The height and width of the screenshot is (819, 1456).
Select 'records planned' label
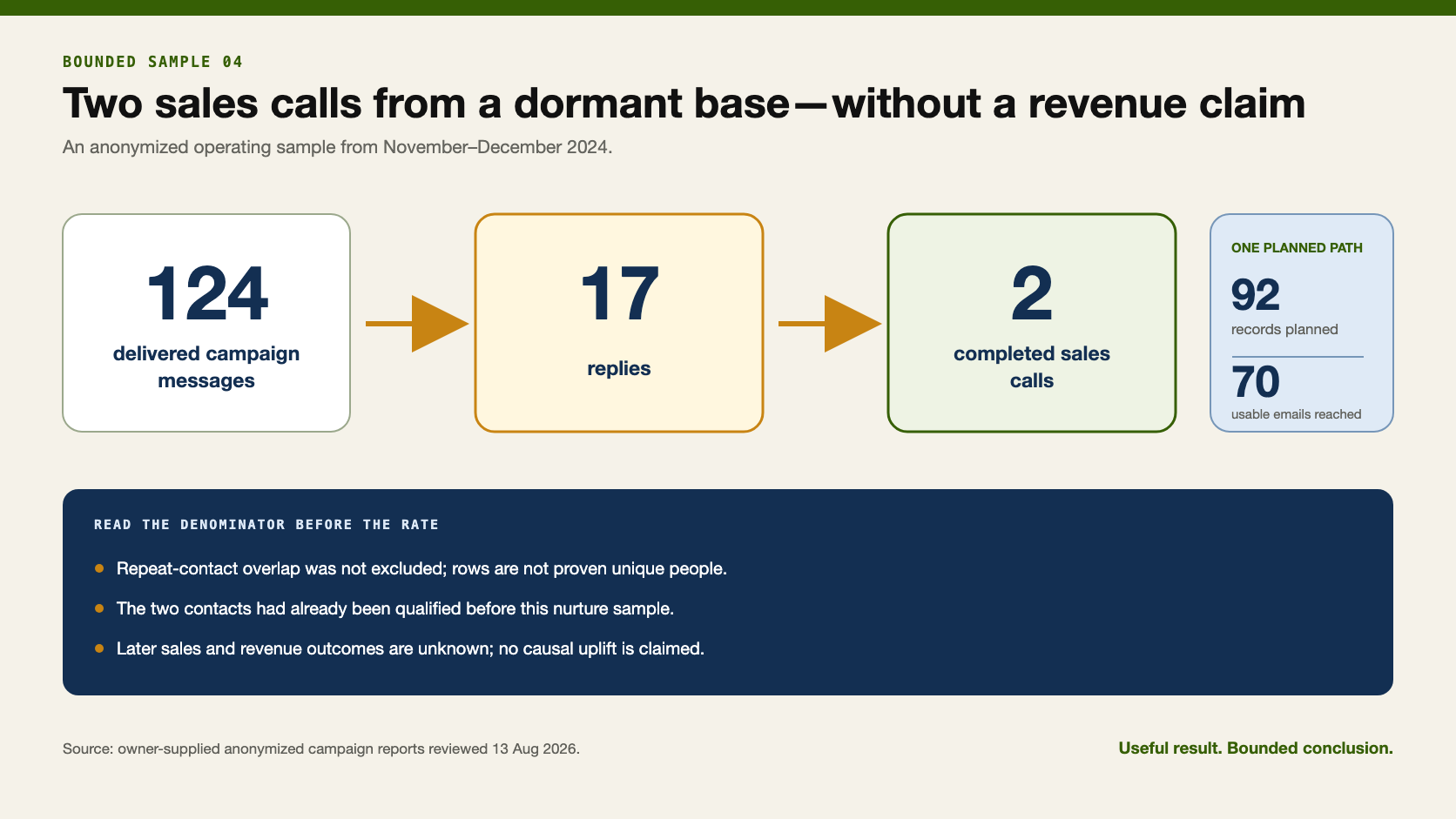pyautogui.click(x=1284, y=330)
